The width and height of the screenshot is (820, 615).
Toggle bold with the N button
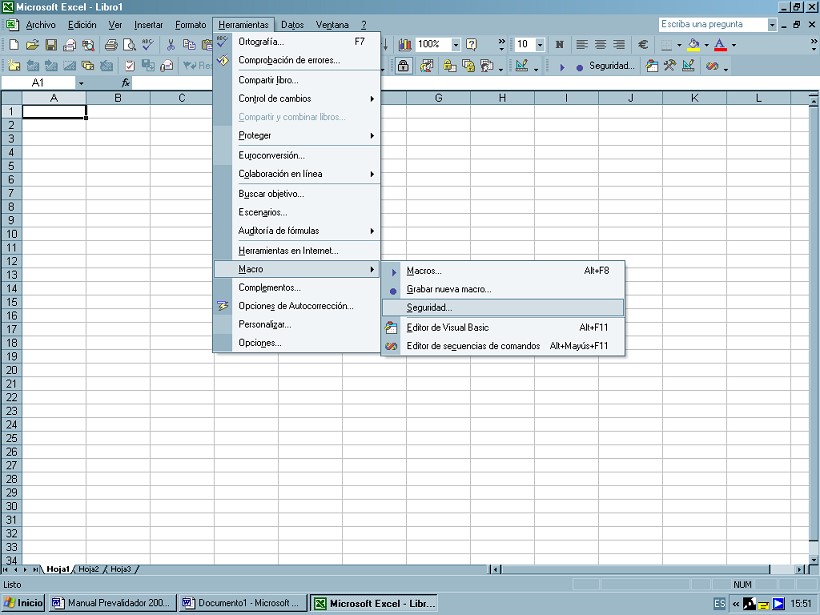coord(560,45)
